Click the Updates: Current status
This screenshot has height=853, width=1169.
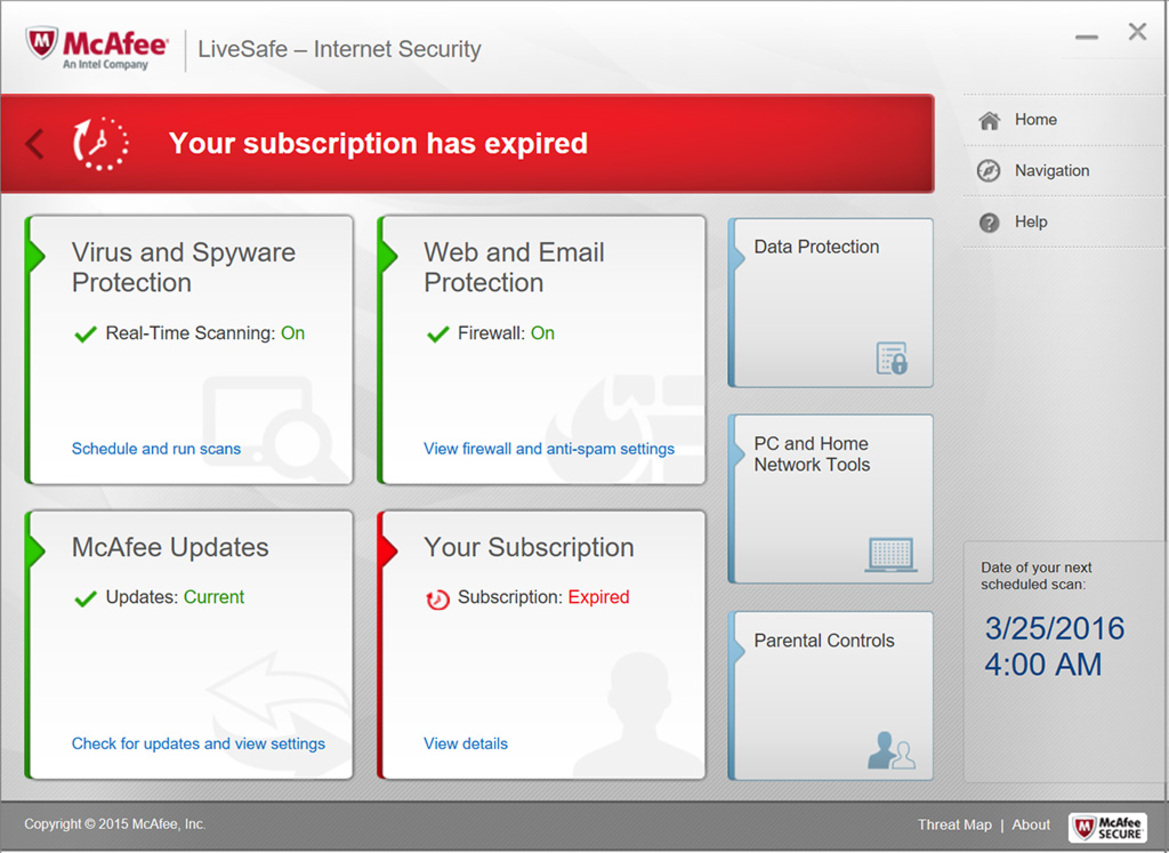(x=175, y=597)
